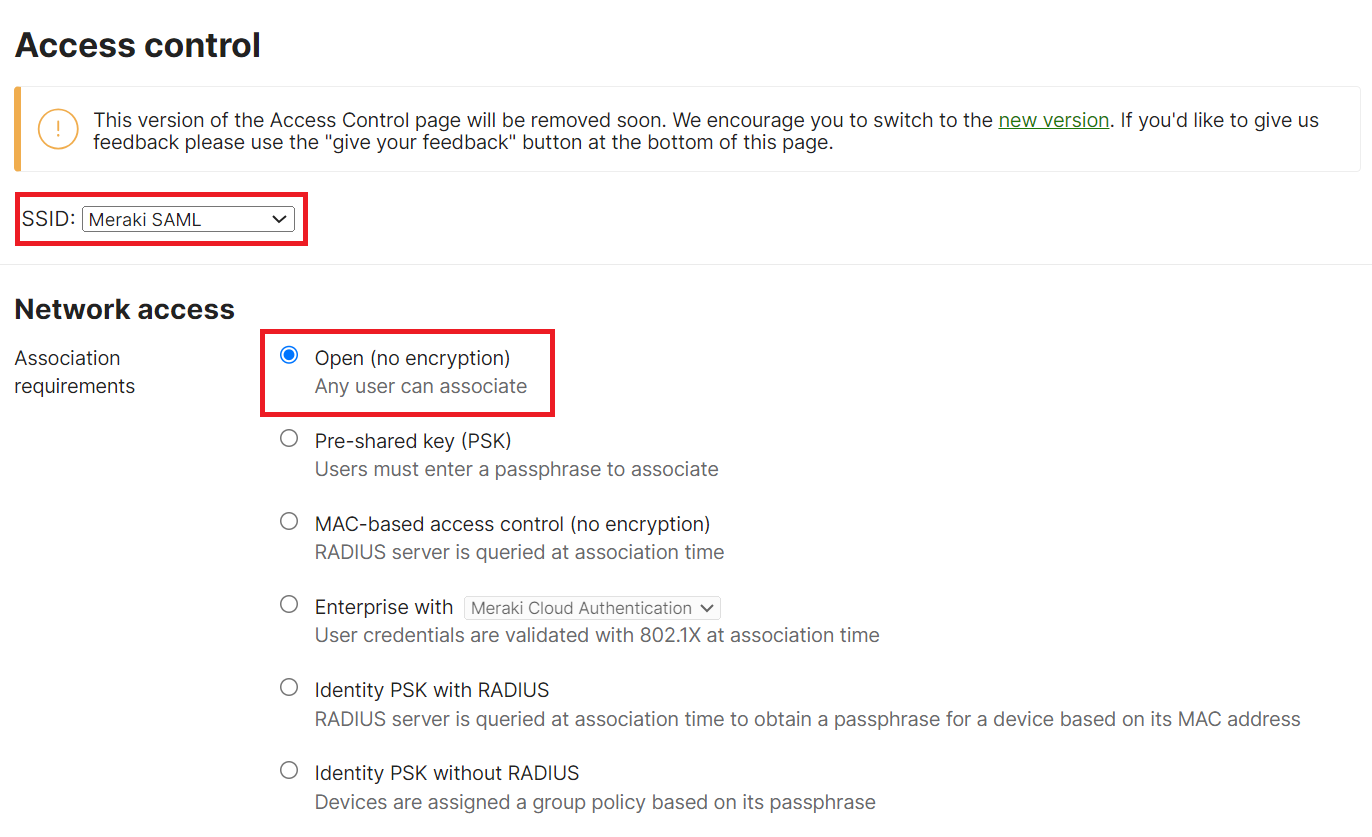
Task: Choose the Pre-shared key (PSK) radio button
Action: [289, 438]
